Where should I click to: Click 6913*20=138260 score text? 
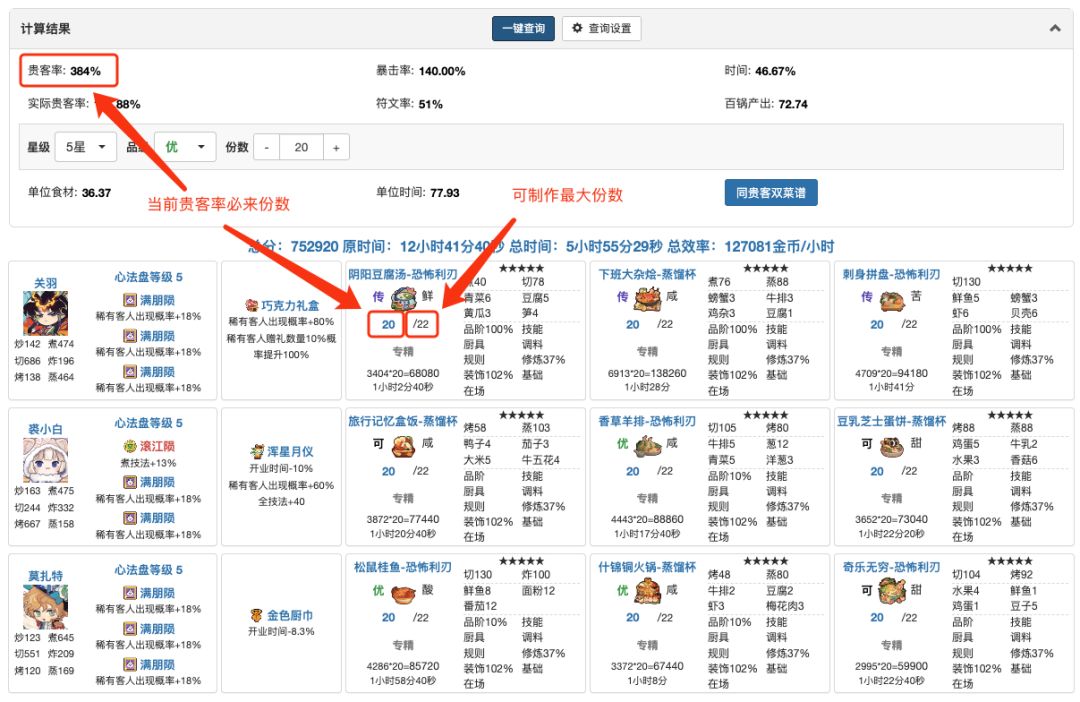coord(647,373)
